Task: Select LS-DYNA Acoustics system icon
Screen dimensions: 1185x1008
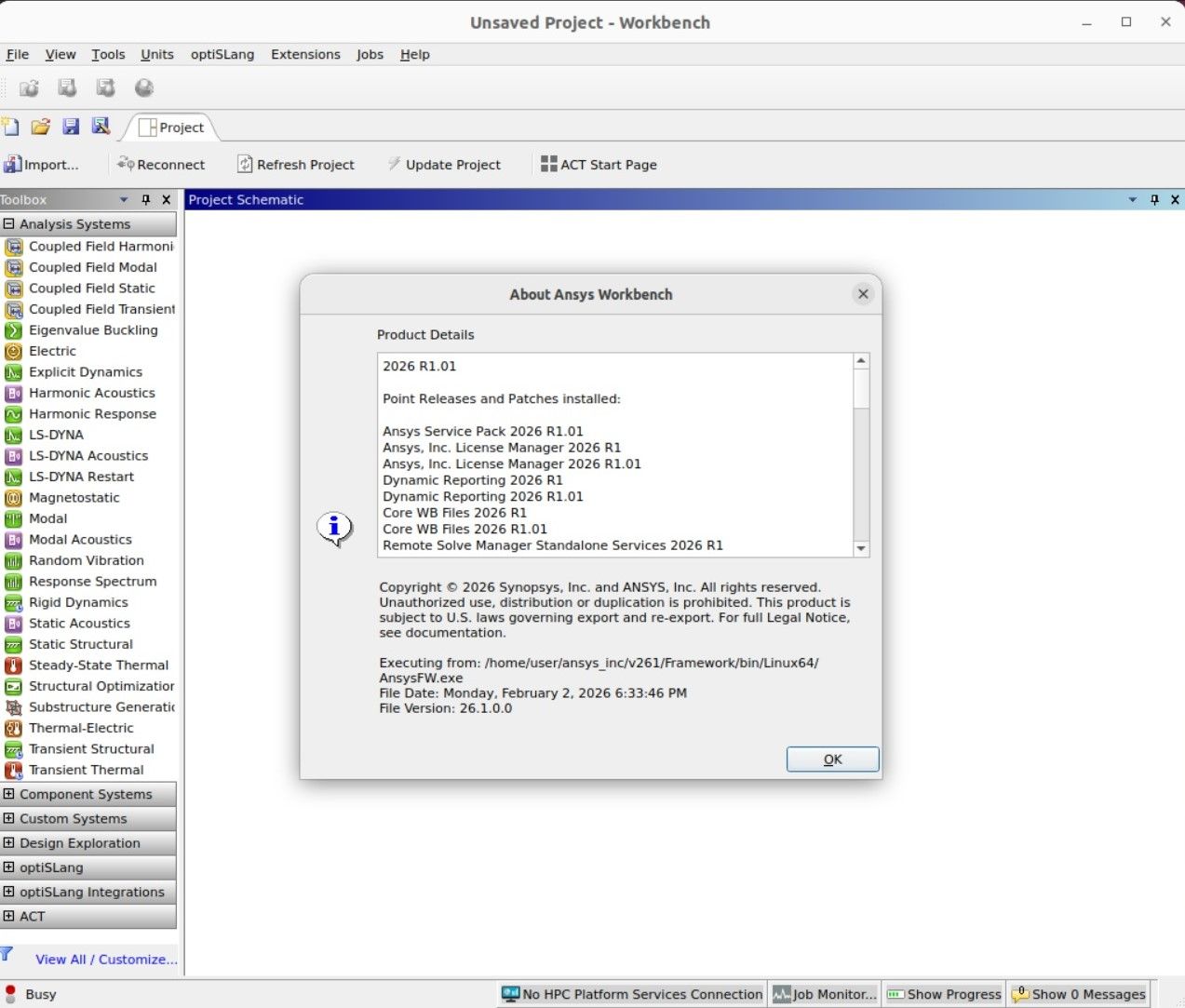Action: click(14, 456)
